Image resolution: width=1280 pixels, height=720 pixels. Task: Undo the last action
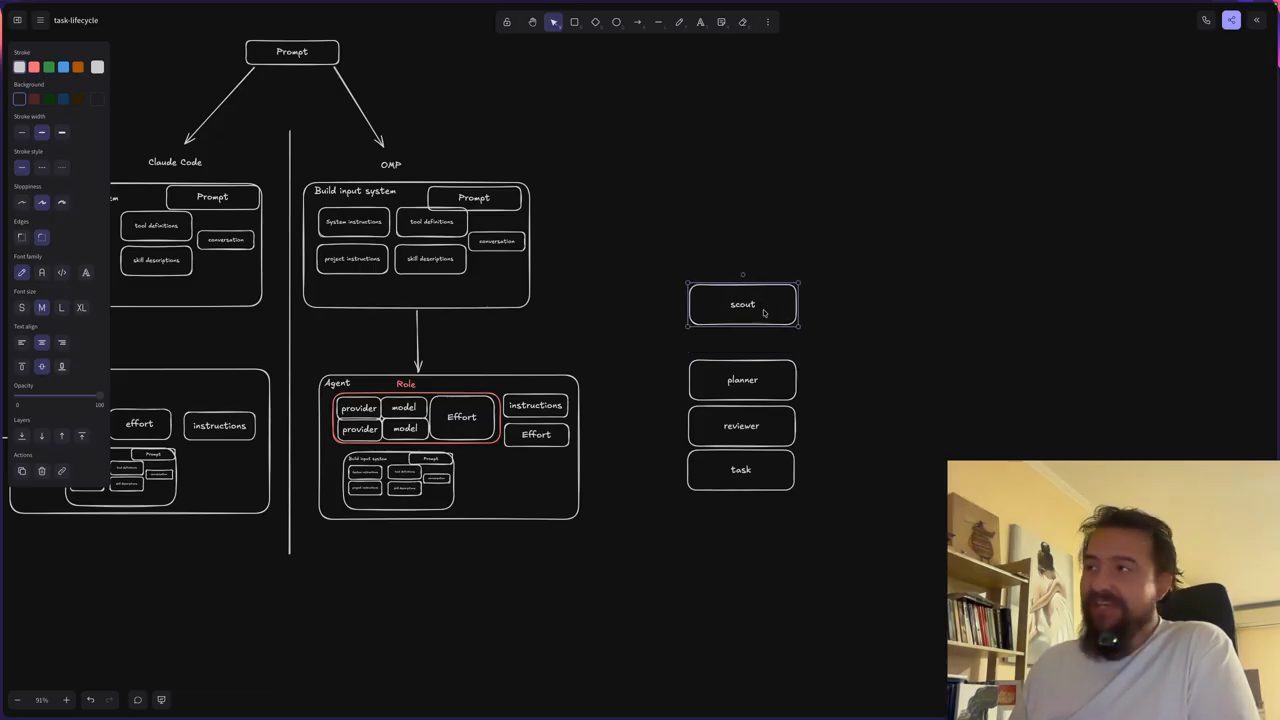(x=90, y=700)
